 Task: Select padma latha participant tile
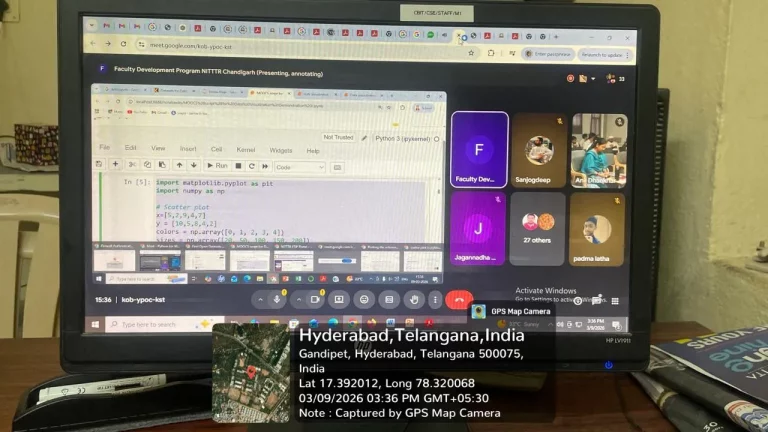[597, 229]
